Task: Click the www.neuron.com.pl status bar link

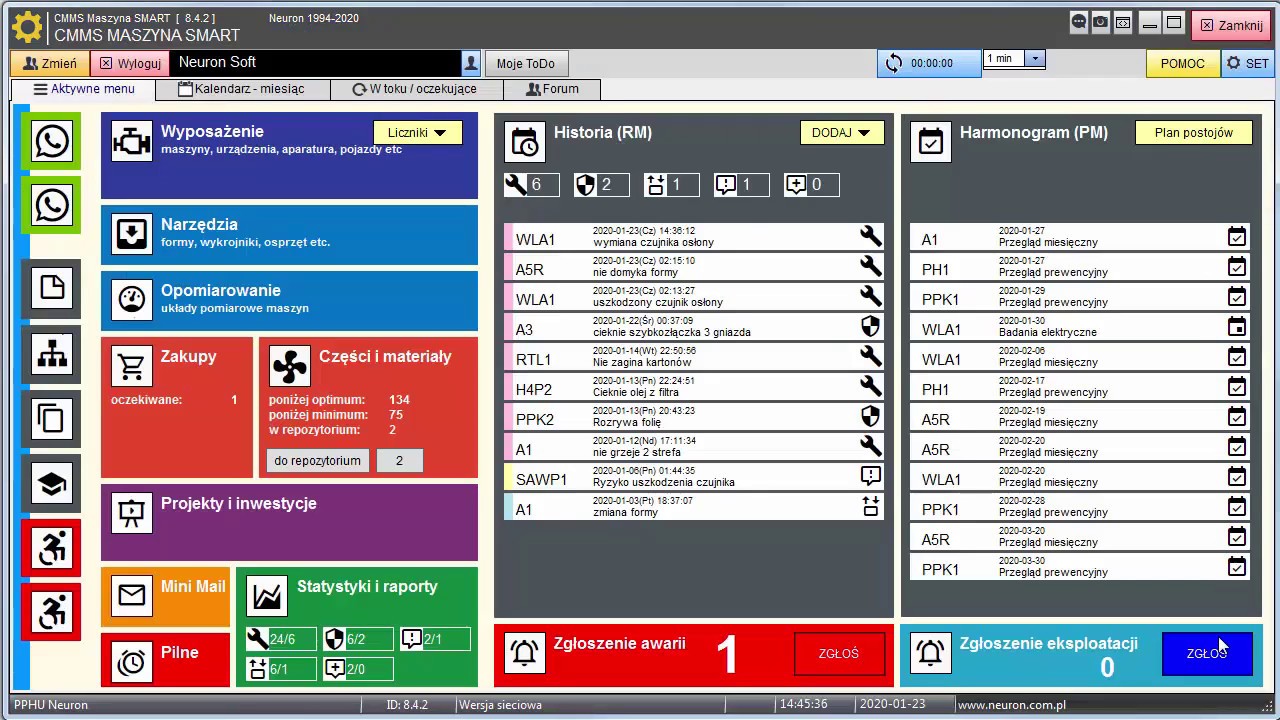Action: click(1011, 705)
